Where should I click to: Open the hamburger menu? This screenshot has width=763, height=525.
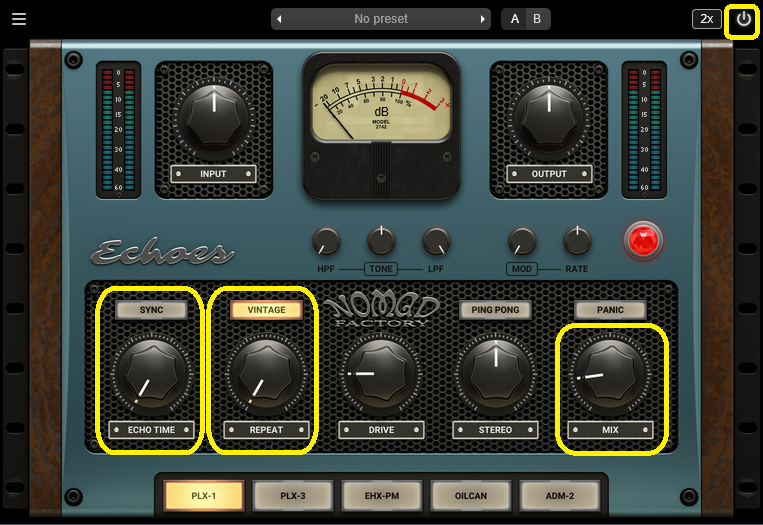click(19, 19)
